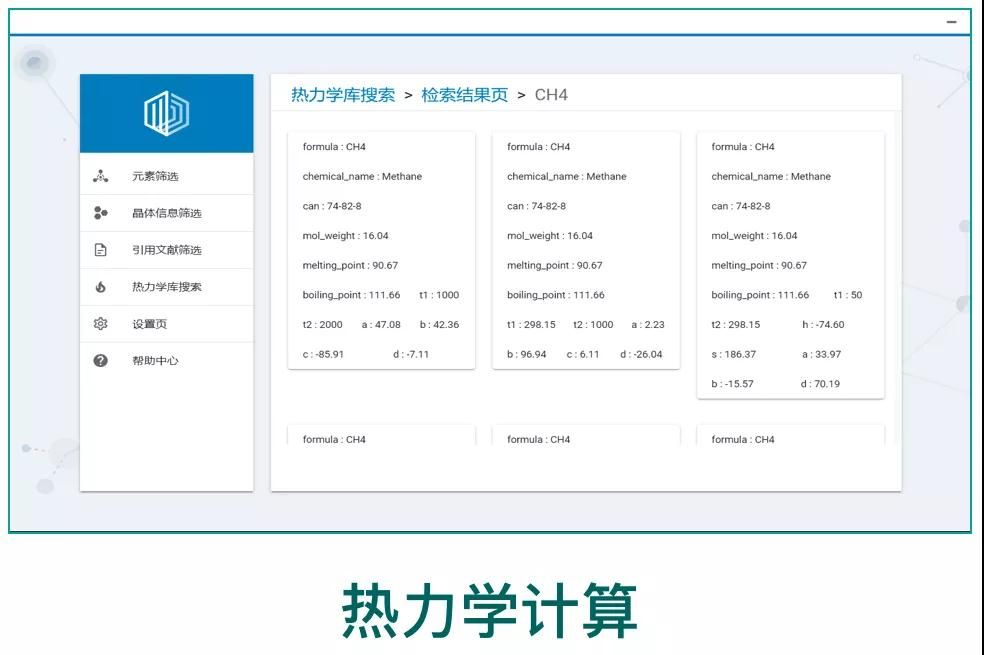Open 帮助中心 from the sidebar
The height and width of the screenshot is (655, 984).
155,361
